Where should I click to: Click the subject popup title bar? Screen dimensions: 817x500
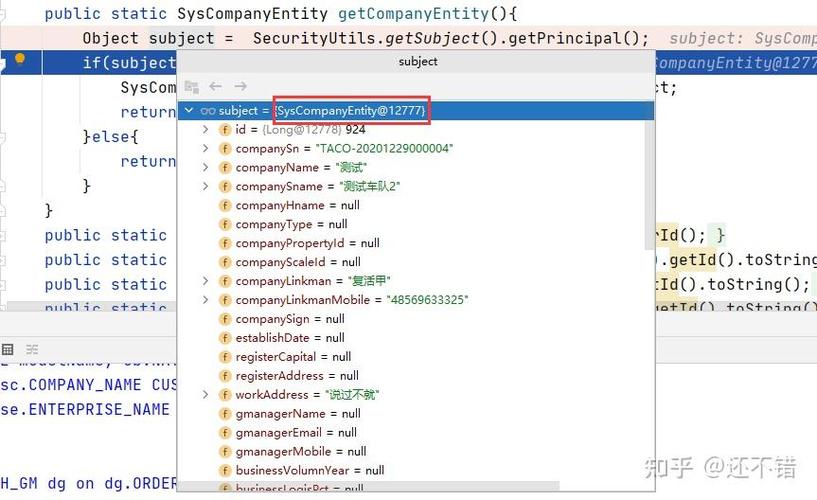point(417,61)
